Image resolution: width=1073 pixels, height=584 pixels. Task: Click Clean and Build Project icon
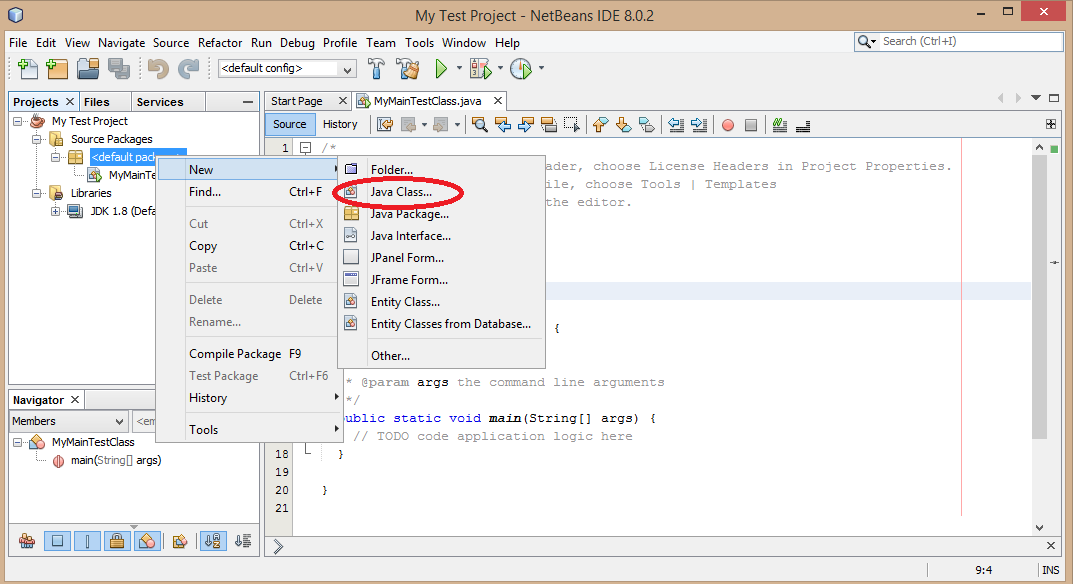click(x=407, y=69)
